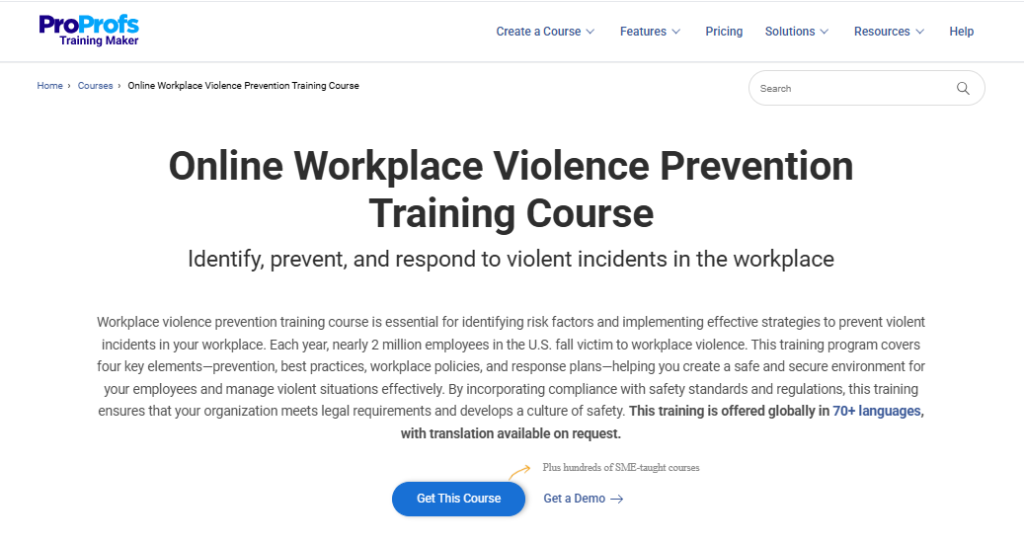Open the Help page

click(961, 31)
